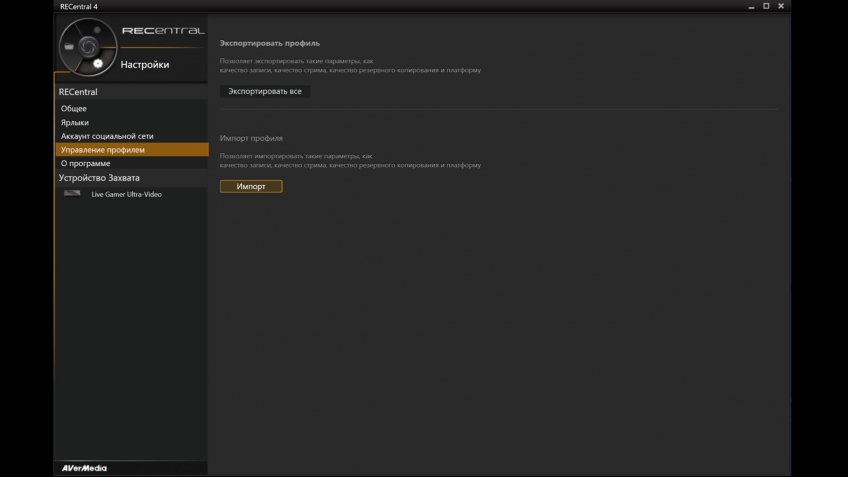Click the RECentral logo text

[x=163, y=31]
